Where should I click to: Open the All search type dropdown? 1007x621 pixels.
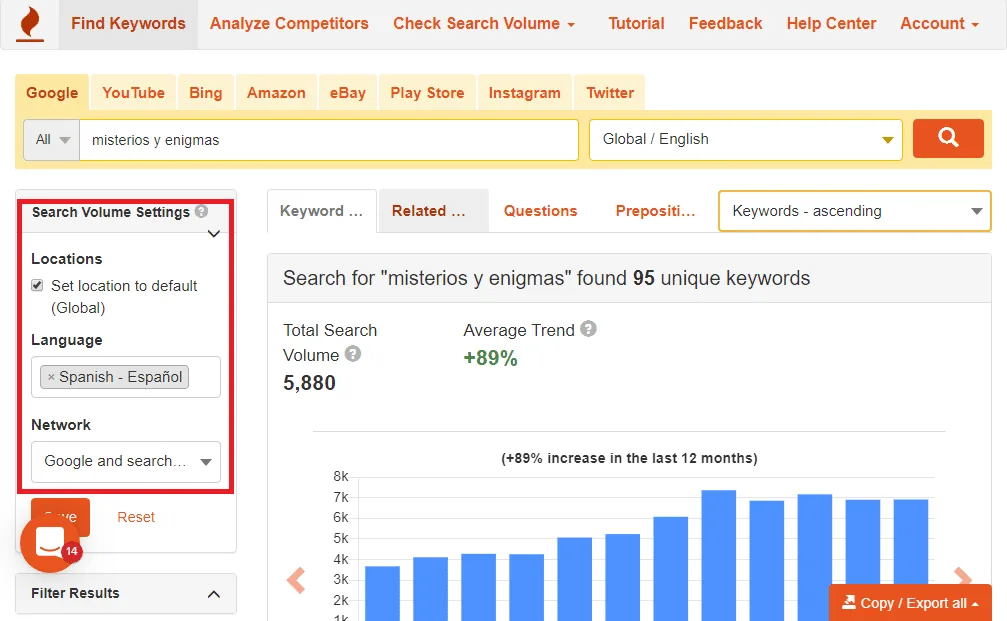click(52, 139)
